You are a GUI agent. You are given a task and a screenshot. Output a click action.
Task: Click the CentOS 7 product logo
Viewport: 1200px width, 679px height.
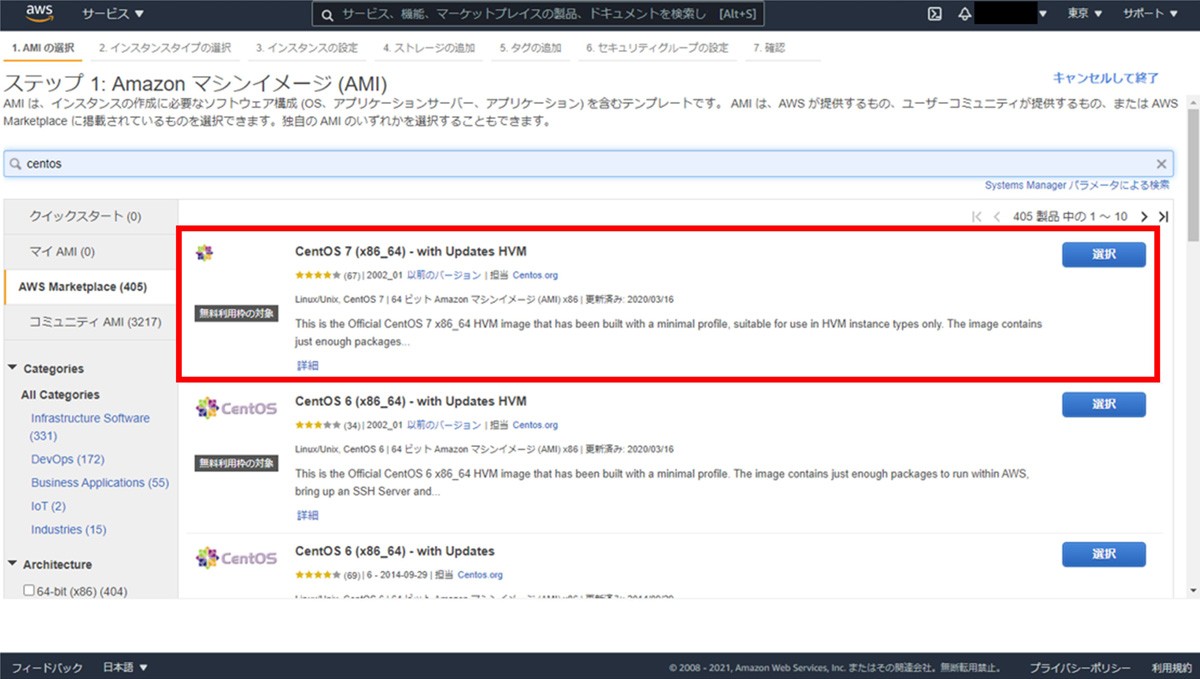point(204,253)
